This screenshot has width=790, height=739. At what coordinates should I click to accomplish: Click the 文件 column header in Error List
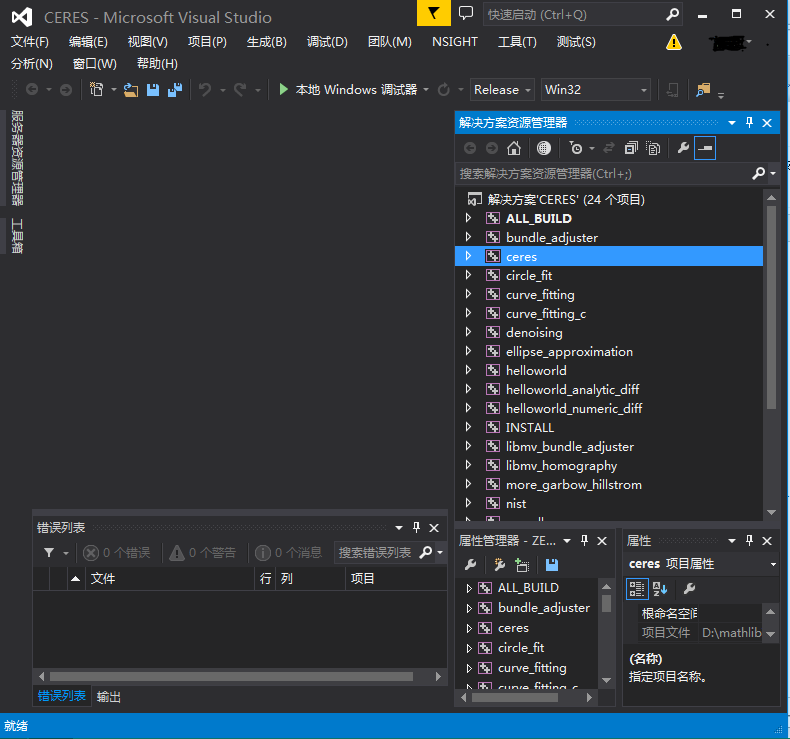click(x=171, y=578)
